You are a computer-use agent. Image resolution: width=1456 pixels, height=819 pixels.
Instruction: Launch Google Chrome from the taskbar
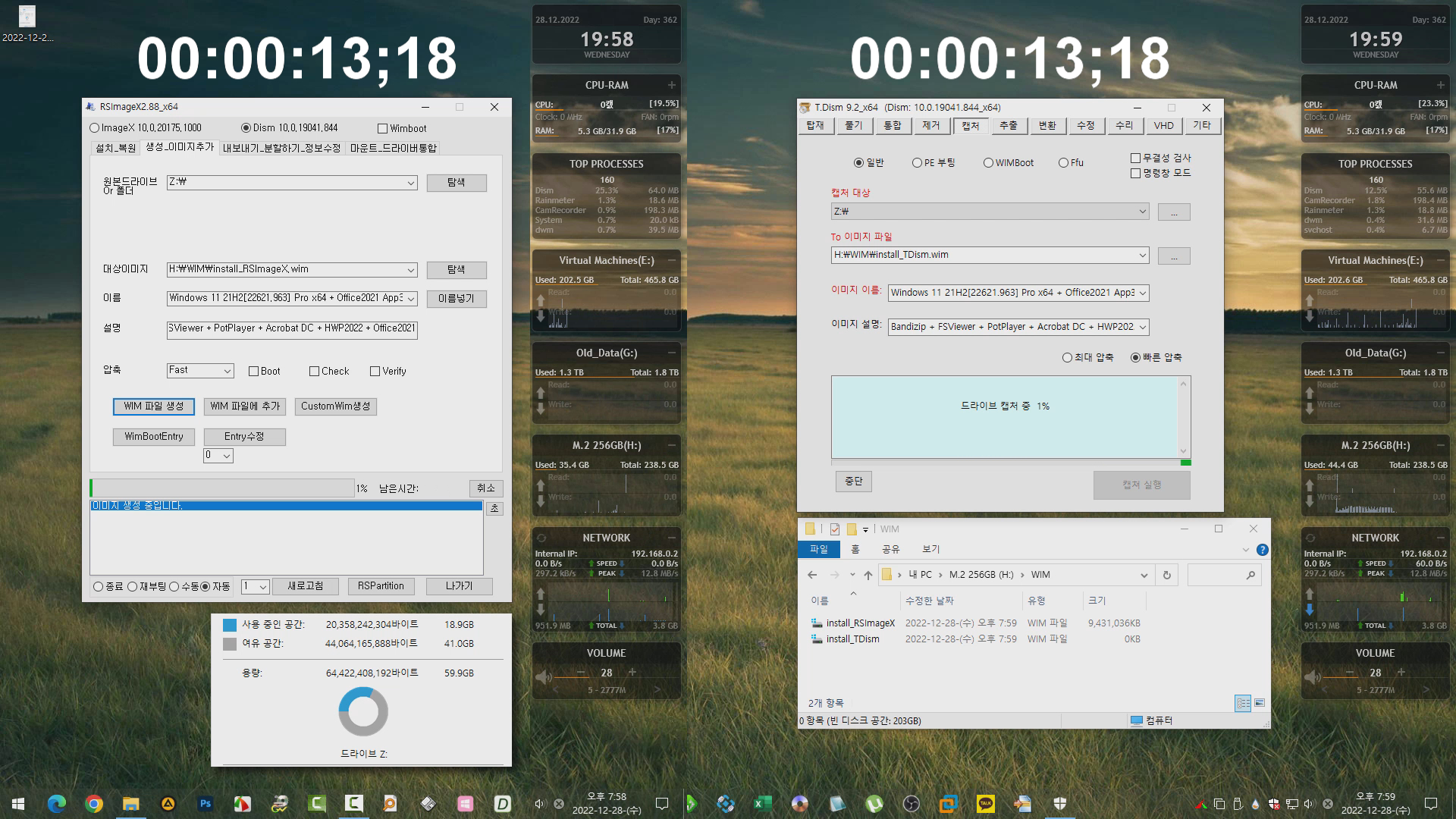94,804
